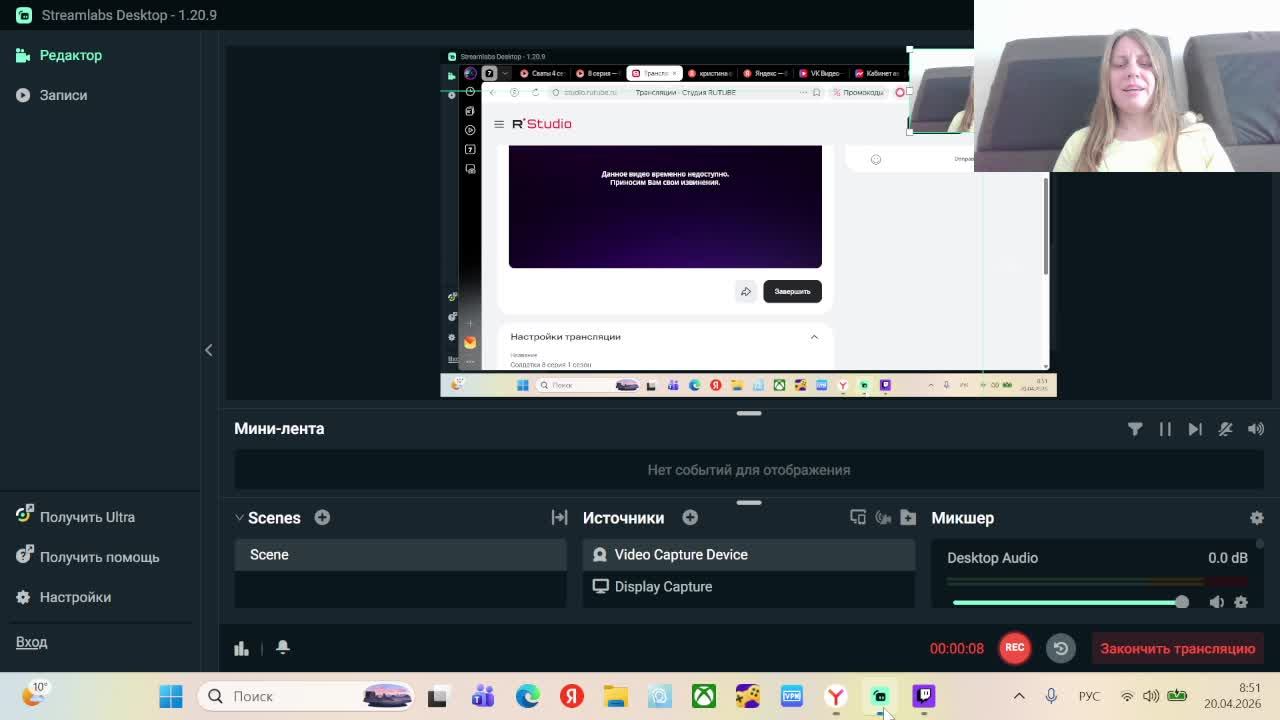The image size is (1280, 720).
Task: Collapse Настройки трансляции section in preview
Action: click(814, 337)
